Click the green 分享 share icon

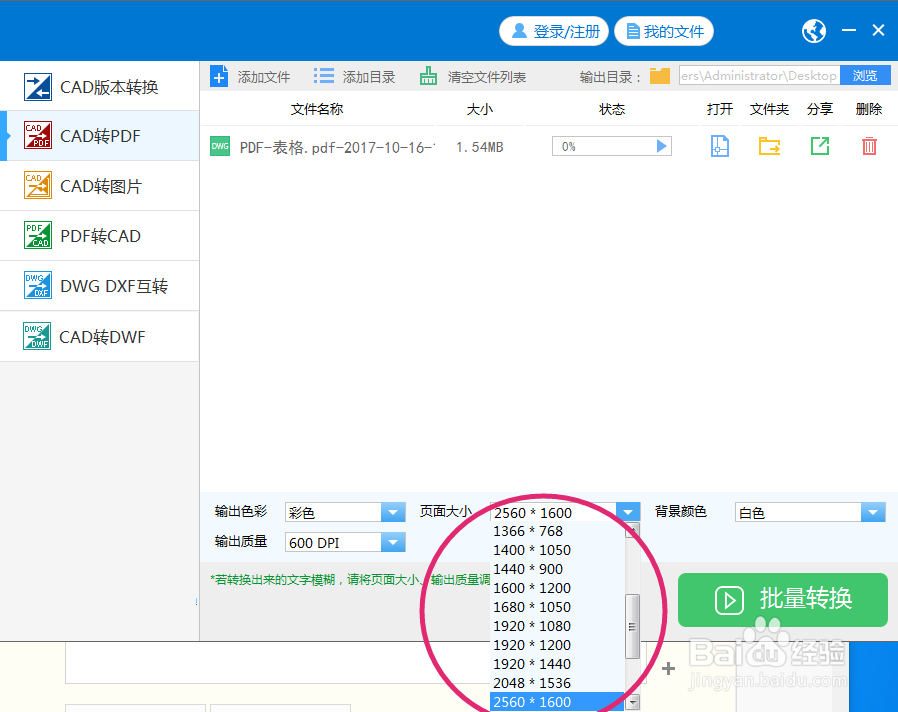click(x=819, y=145)
